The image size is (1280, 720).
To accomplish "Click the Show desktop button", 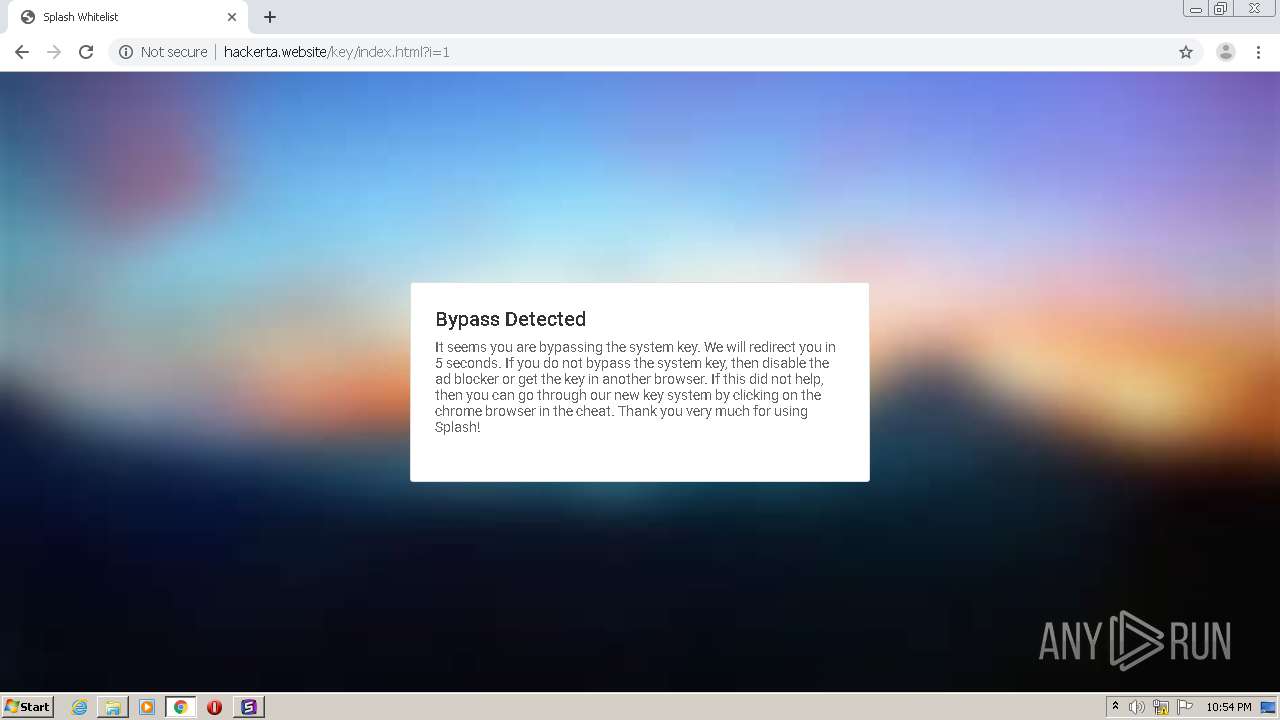I will (x=1269, y=707).
